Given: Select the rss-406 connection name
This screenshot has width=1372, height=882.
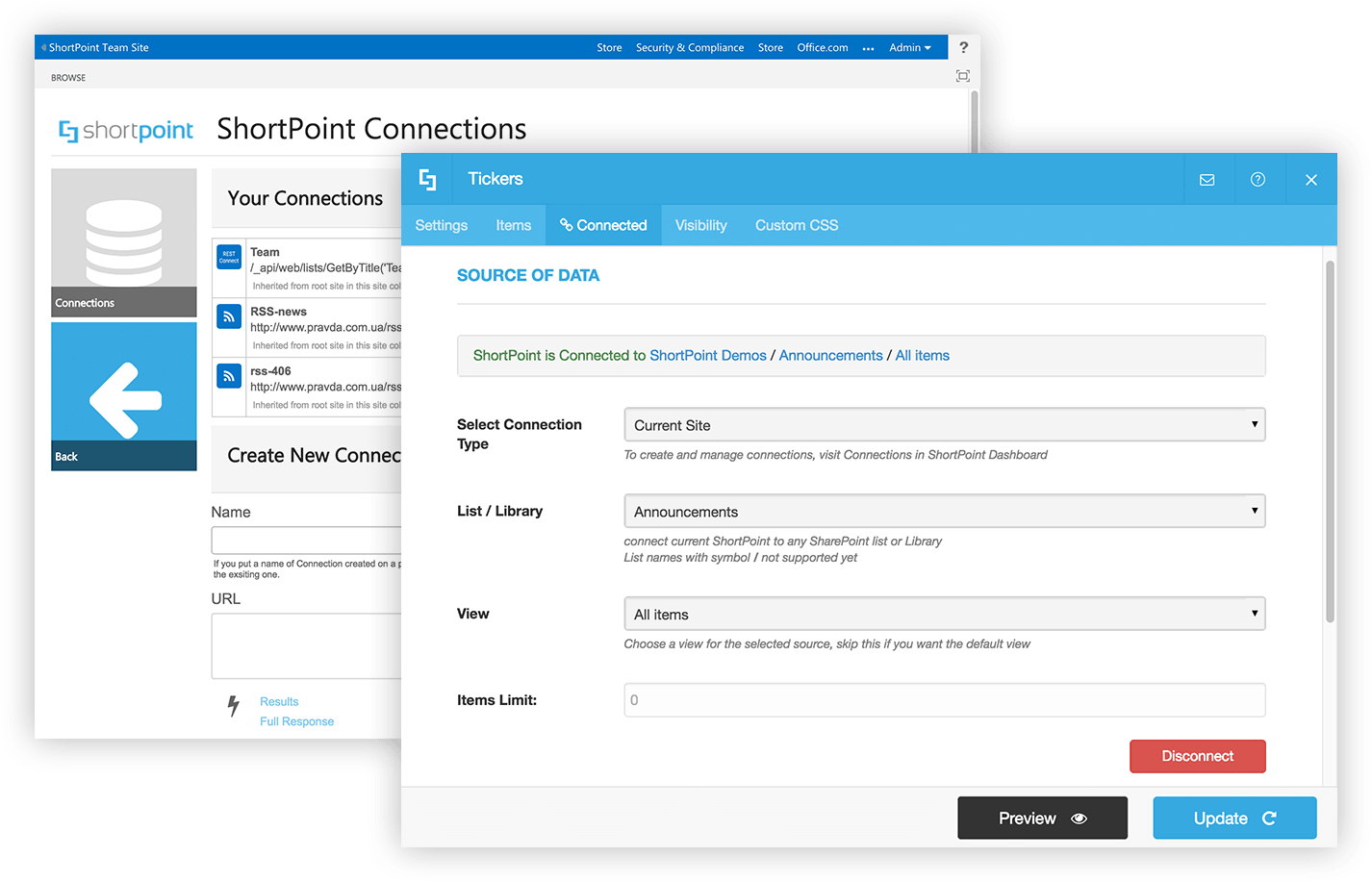Looking at the screenshot, I should point(270,371).
